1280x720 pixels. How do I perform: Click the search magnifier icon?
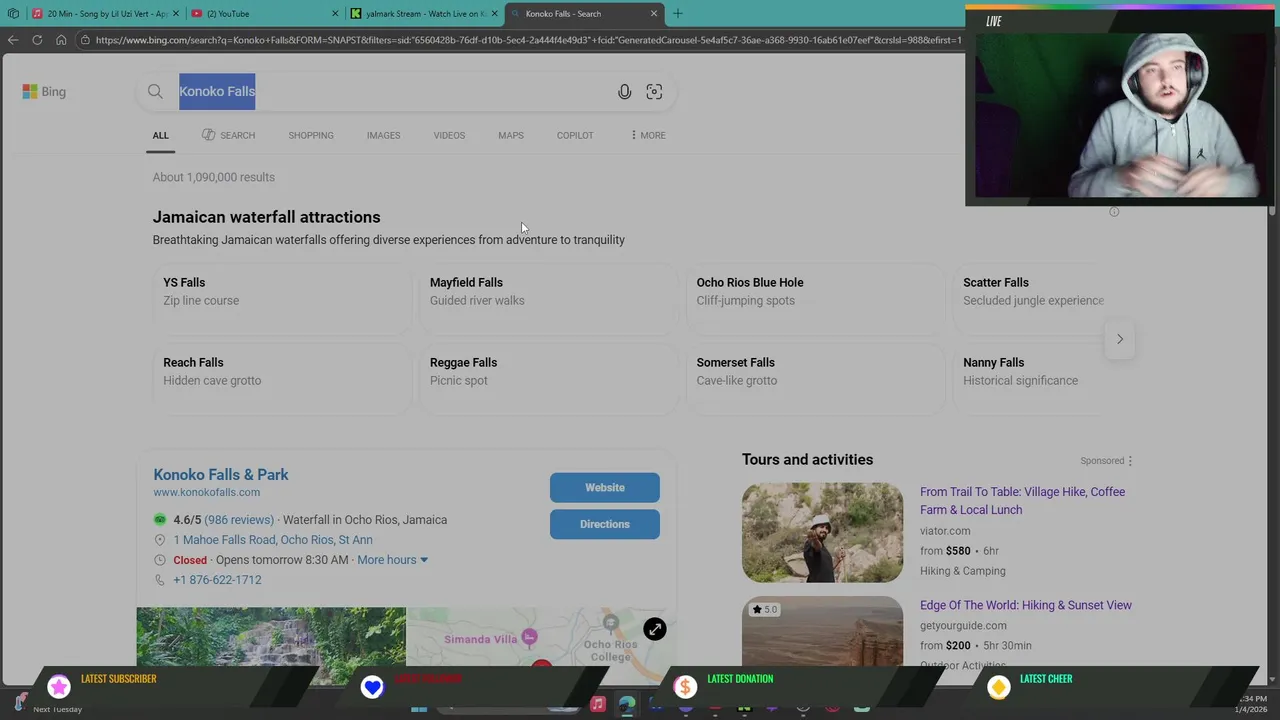pos(155,91)
